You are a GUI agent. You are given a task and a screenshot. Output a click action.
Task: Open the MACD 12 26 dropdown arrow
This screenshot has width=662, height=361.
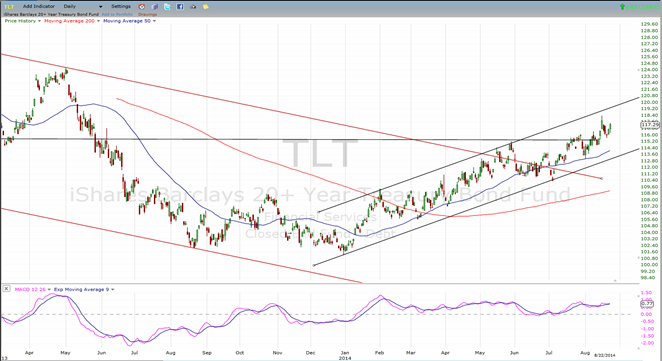[49, 290]
